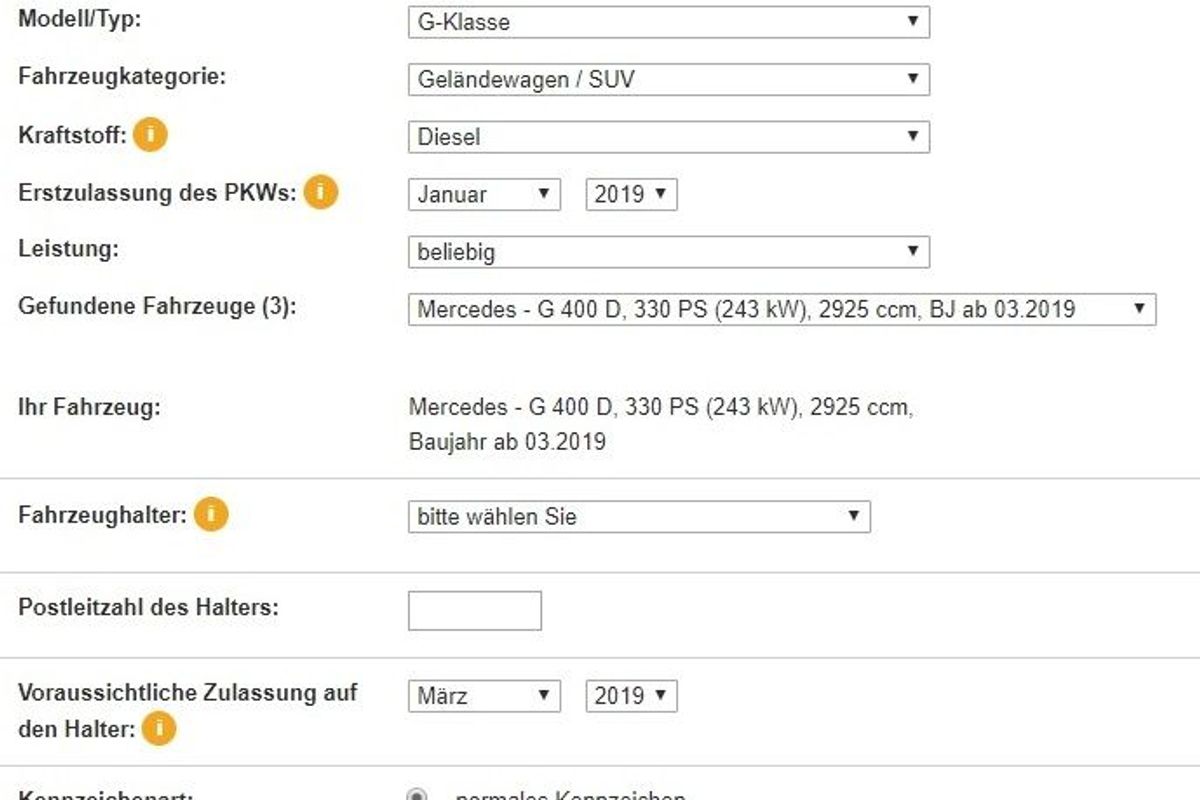Click the 'Gefundene Fahrzeuge (3)' label

157,307
